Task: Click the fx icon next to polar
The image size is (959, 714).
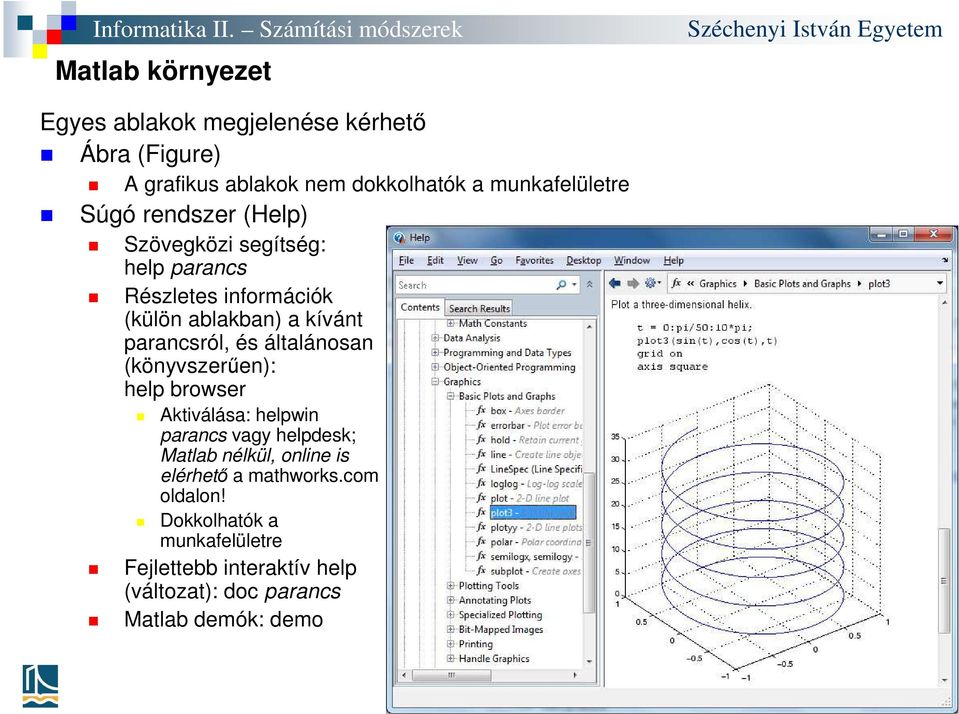Action: (481, 542)
